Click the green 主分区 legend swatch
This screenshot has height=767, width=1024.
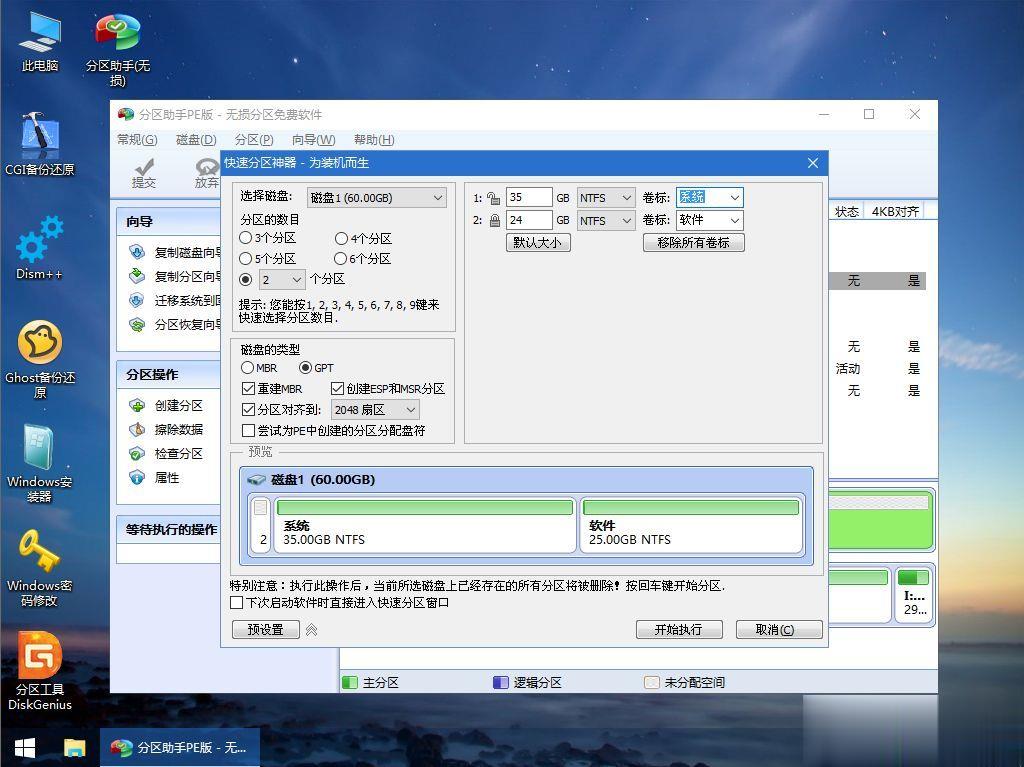(x=350, y=683)
